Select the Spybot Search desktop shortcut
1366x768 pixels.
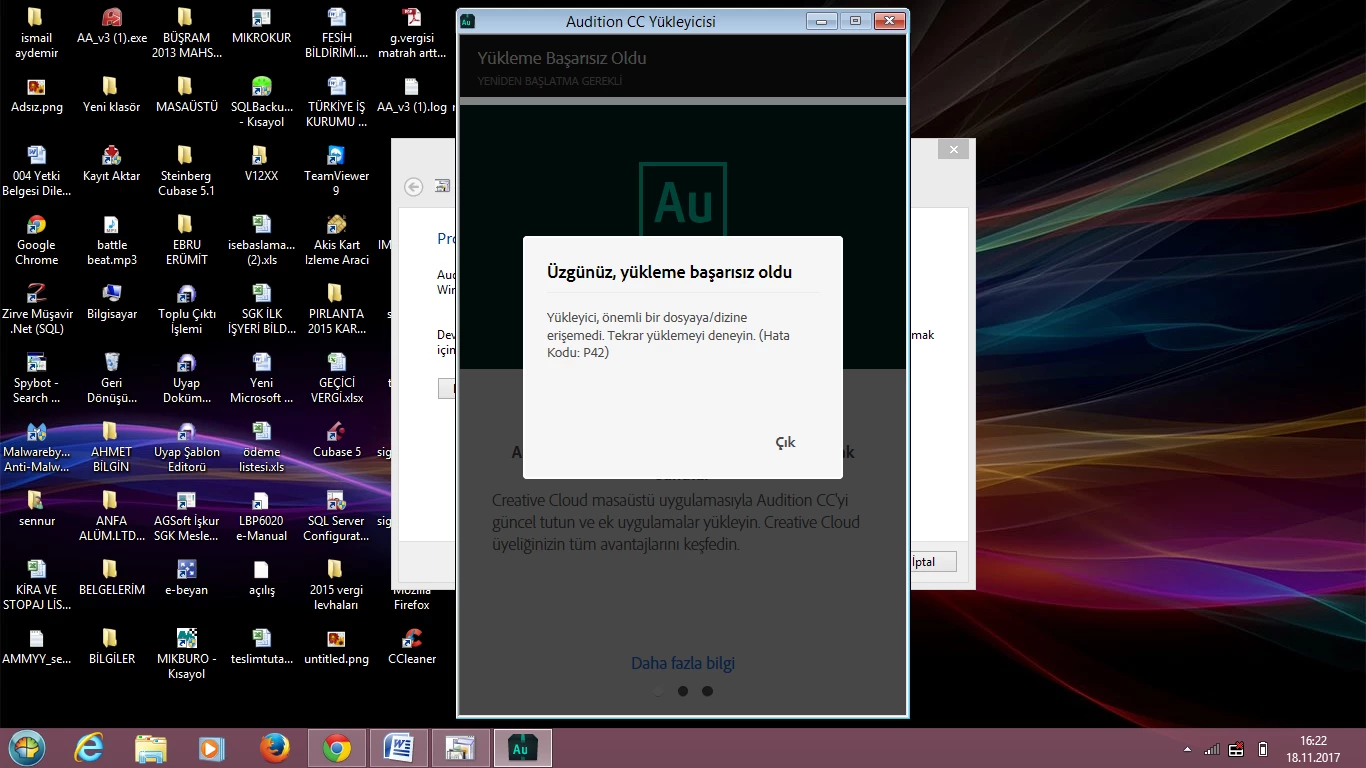click(36, 378)
